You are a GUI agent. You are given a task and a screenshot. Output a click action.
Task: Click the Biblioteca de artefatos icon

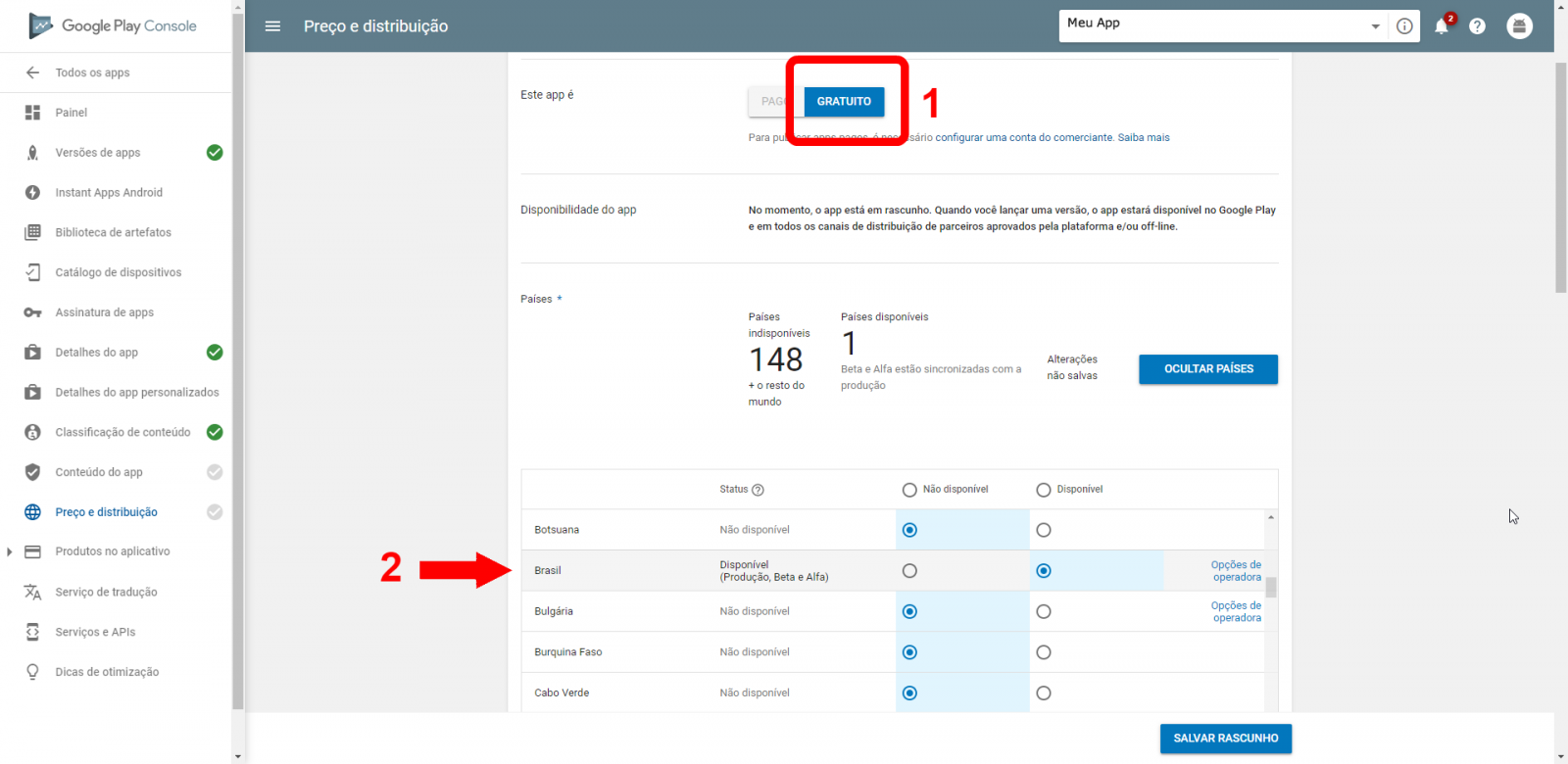[32, 232]
